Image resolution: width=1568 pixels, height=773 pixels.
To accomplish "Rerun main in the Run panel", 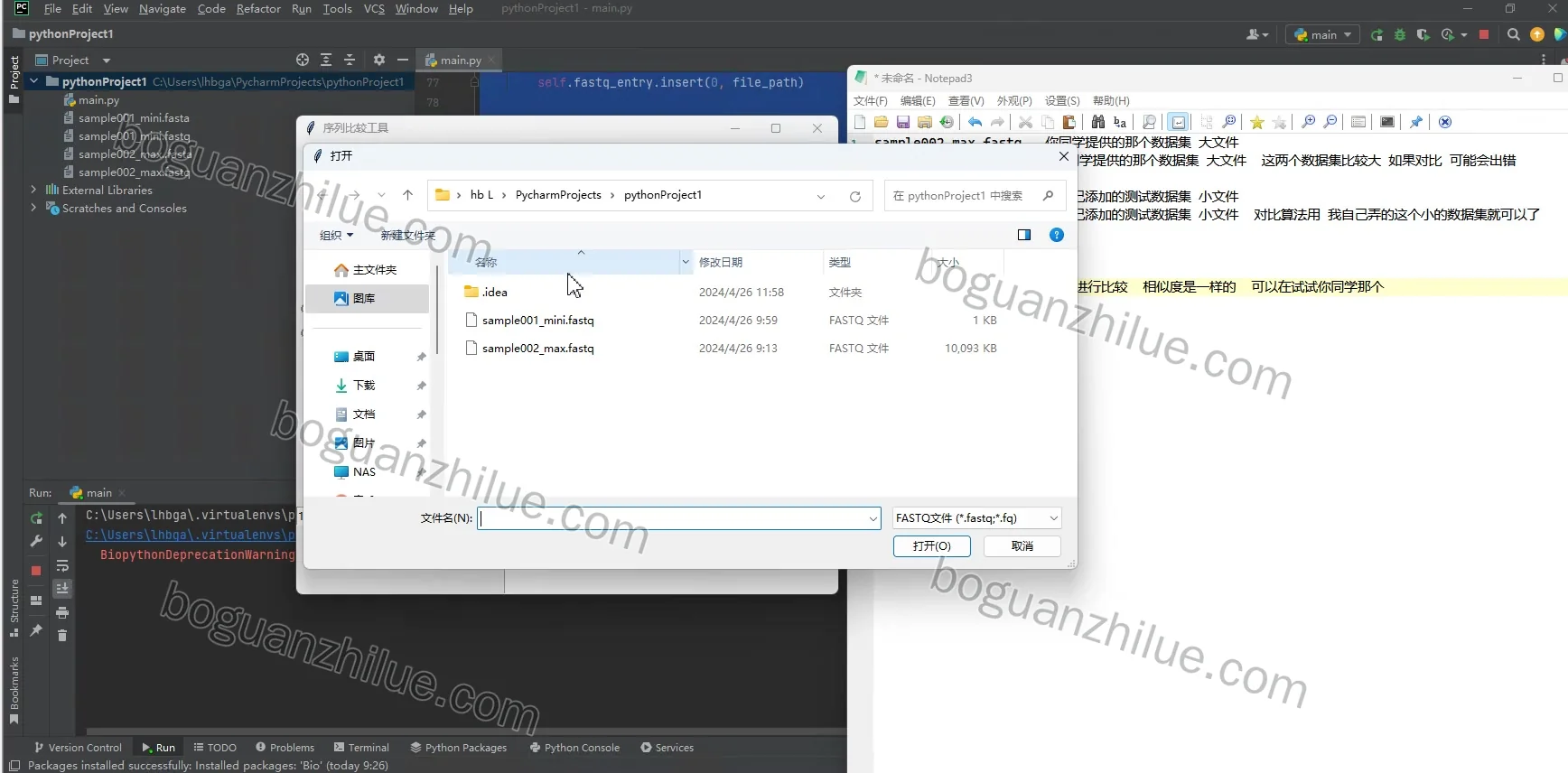I will click(x=36, y=518).
